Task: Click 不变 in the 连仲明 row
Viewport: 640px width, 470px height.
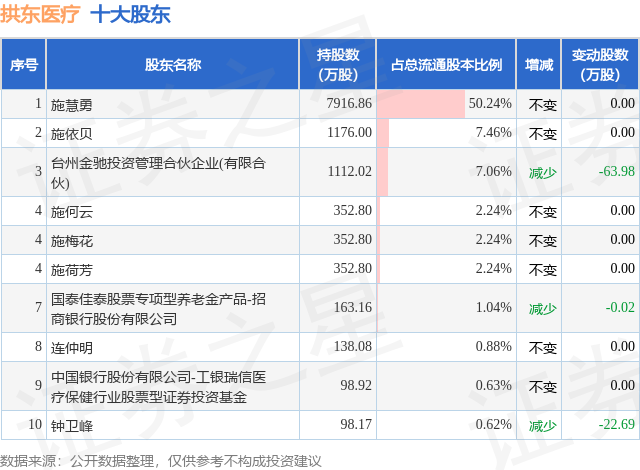Action: pos(542,348)
